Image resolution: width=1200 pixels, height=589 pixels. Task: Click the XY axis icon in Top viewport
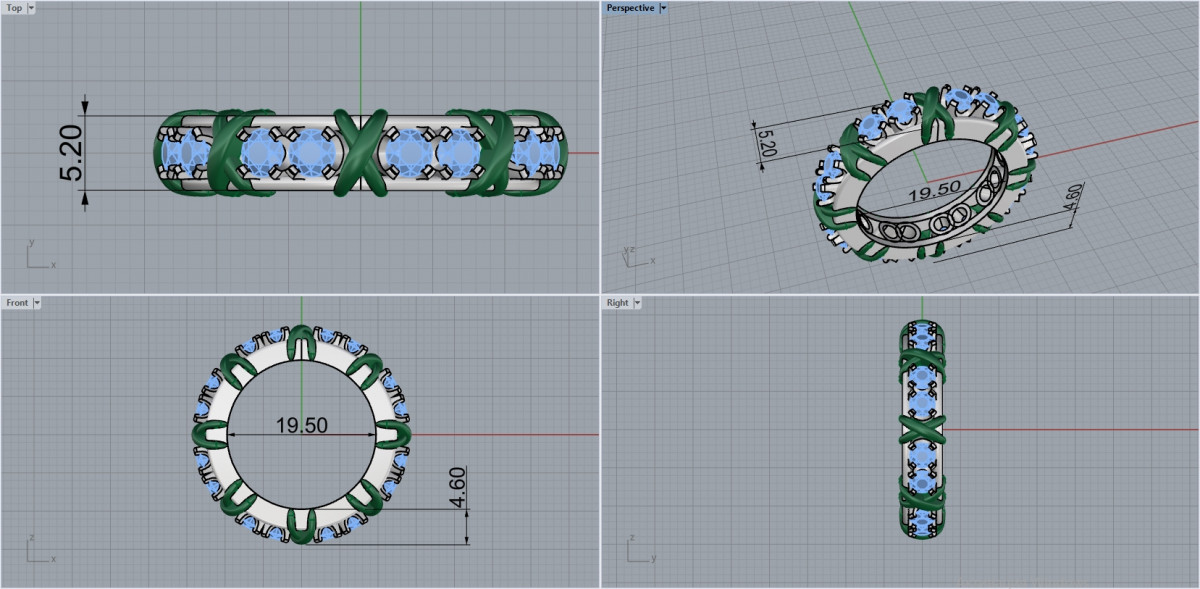click(x=40, y=256)
